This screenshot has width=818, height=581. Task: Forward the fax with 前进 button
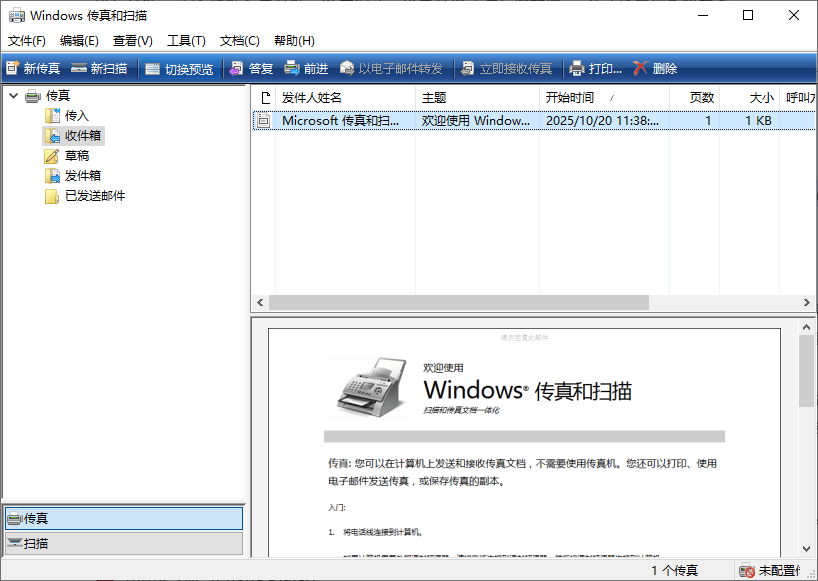click(306, 68)
